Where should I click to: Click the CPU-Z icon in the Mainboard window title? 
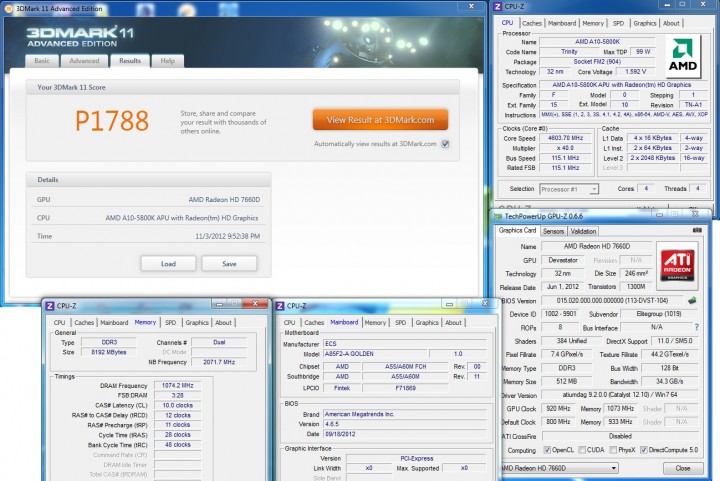[280, 306]
